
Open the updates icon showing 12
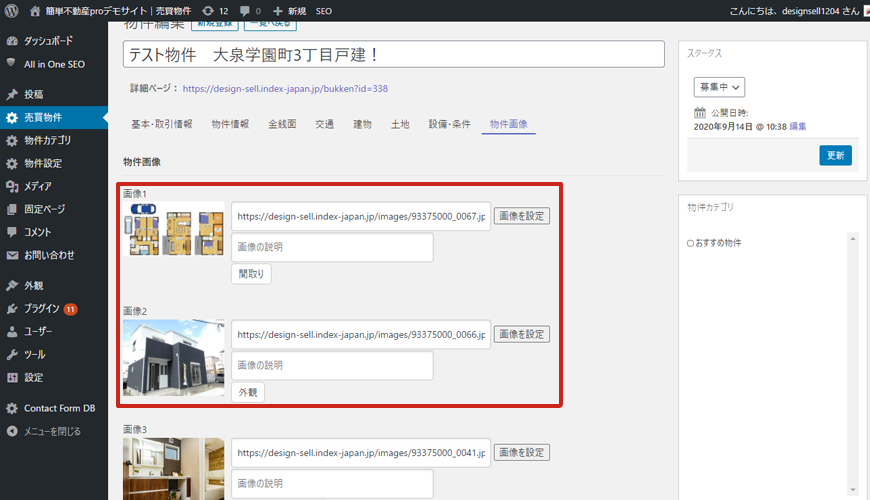207,11
